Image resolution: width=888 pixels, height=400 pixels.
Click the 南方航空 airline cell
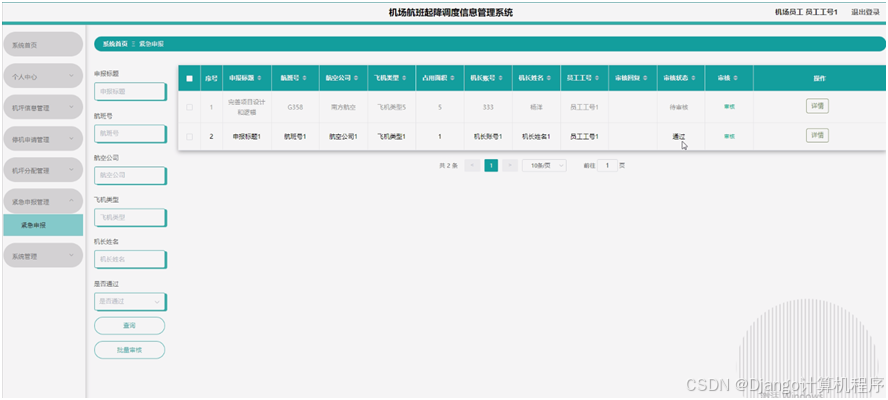tap(343, 107)
